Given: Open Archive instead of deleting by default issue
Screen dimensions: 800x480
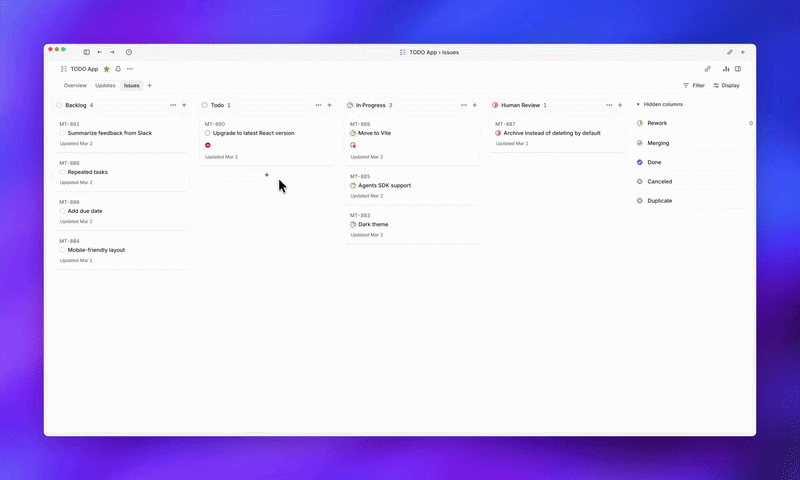Looking at the screenshot, I should coord(558,134).
